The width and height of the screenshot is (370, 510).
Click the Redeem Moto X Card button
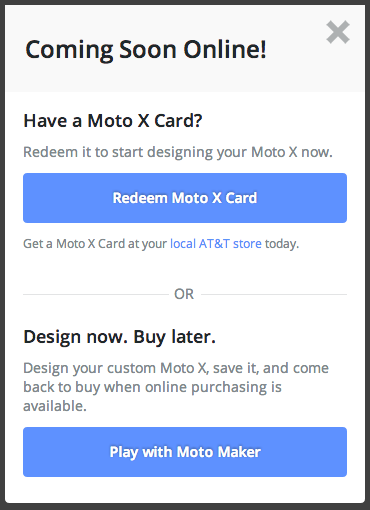pyautogui.click(x=185, y=198)
